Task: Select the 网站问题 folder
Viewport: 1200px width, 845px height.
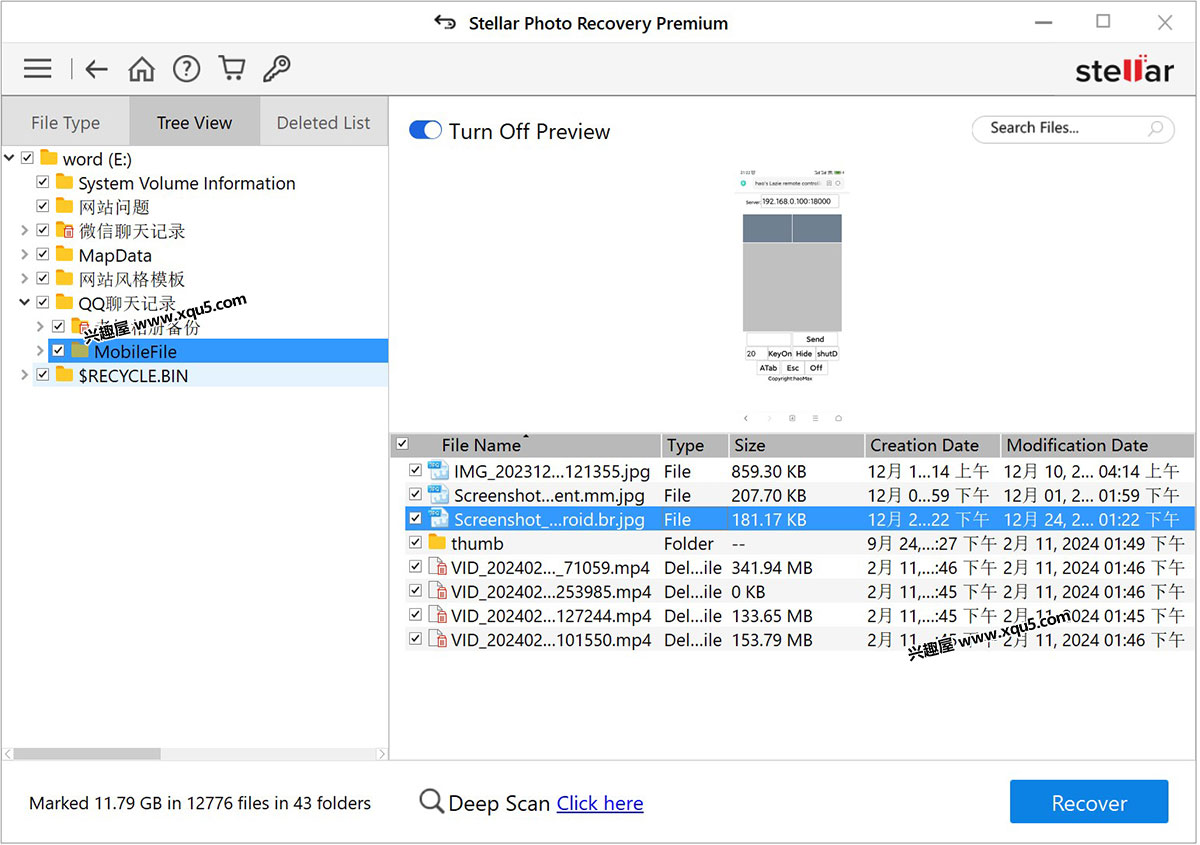Action: point(114,206)
